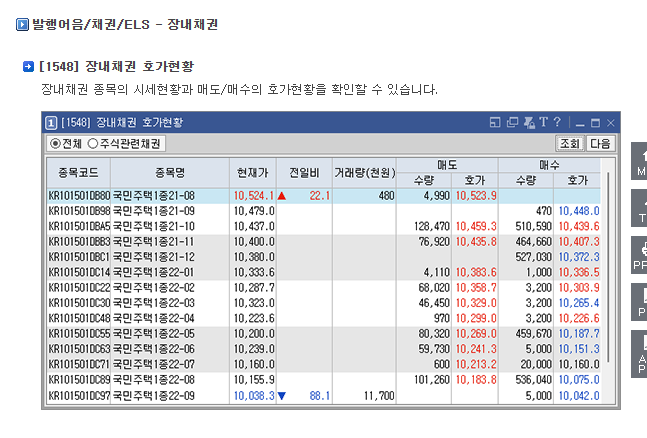
Task: Select 국민주택1종21-09 in the name column
Action: tap(154, 211)
